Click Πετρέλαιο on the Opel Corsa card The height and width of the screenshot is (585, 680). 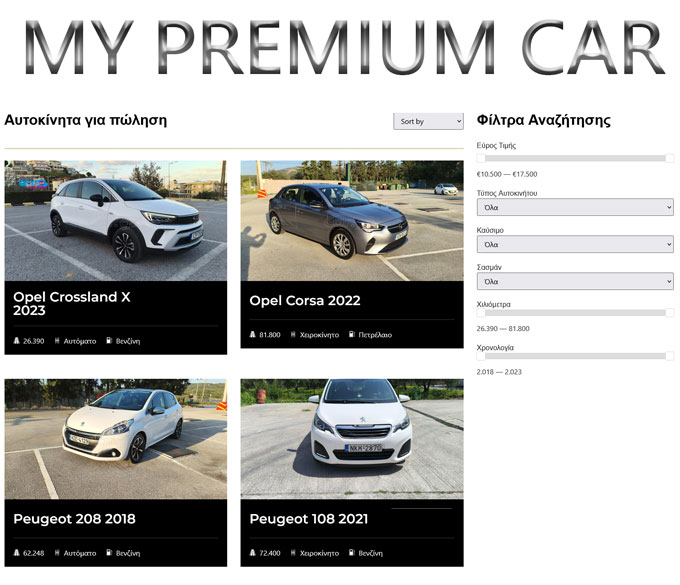(375, 335)
